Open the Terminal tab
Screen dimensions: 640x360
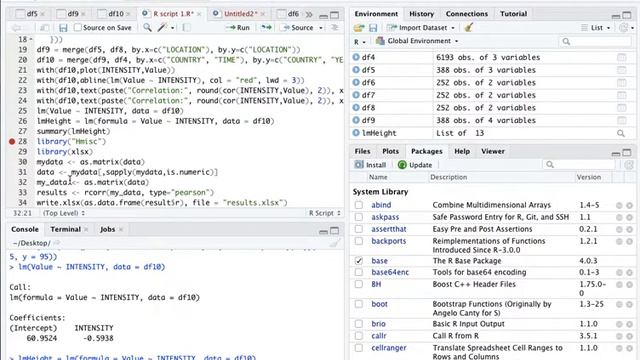(x=65, y=229)
